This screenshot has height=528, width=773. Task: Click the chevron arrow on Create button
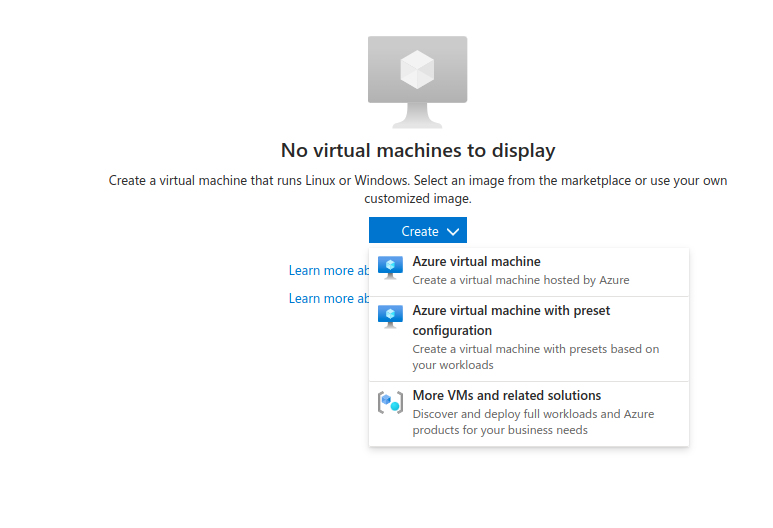(453, 232)
